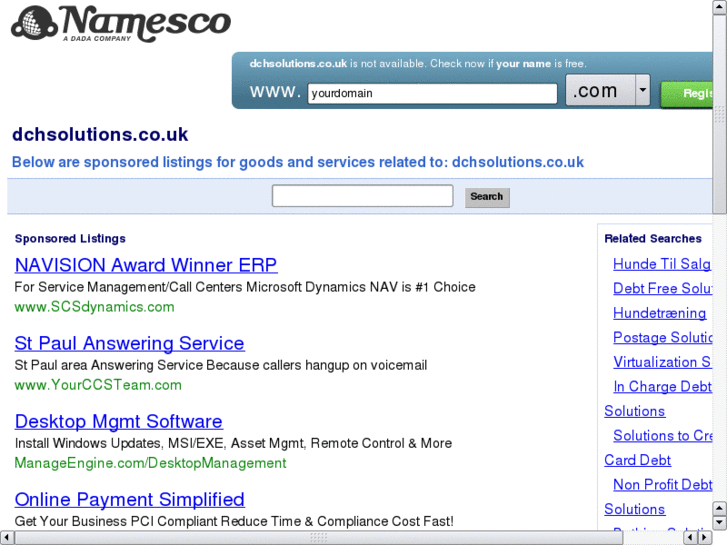Open Virtualization Solutions related search
727x545 pixels.
point(663,362)
